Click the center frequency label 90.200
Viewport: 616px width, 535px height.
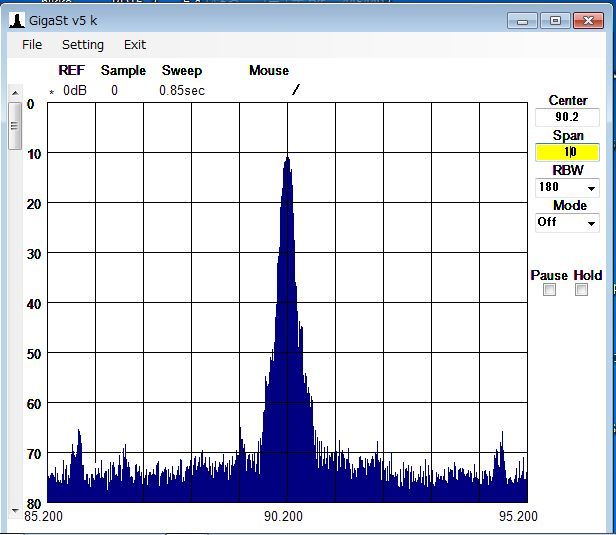coord(284,516)
